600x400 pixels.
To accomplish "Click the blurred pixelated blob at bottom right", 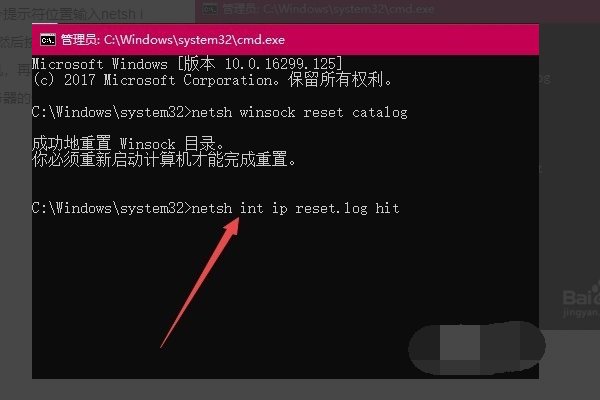I will (x=476, y=348).
